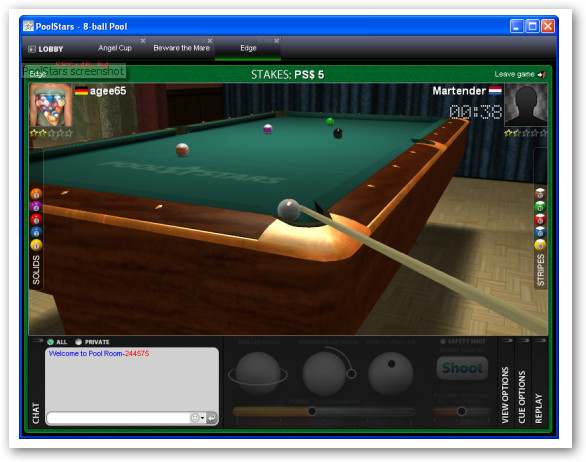Close the Beware the Mare tab
586x462 pixels.
click(210, 41)
